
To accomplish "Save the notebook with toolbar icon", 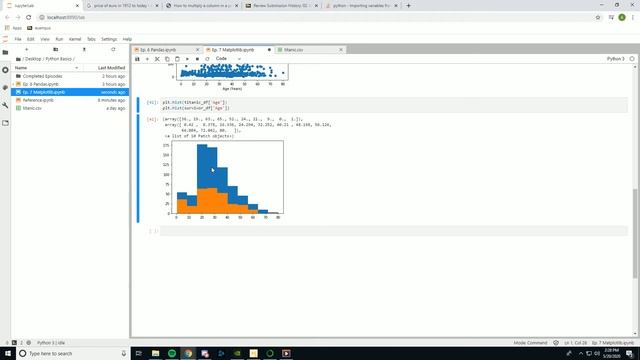I will click(138, 59).
